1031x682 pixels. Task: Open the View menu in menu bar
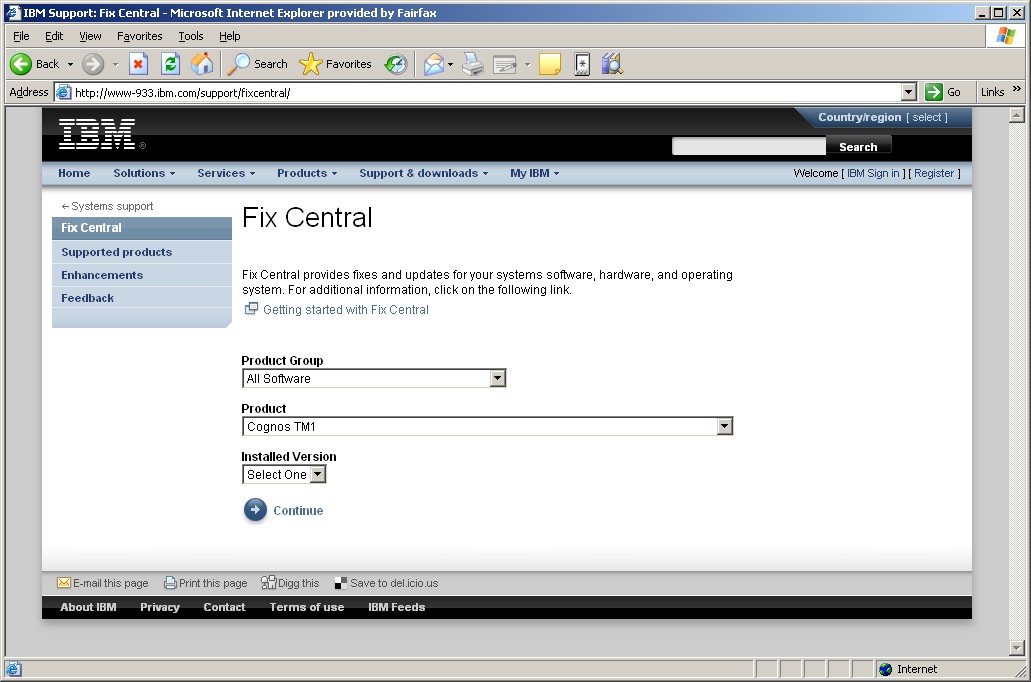[x=90, y=36]
